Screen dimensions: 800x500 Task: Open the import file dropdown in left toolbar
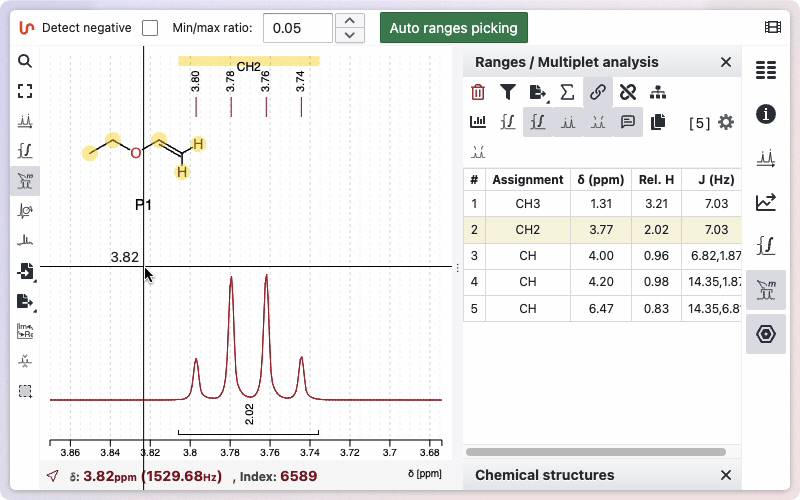click(25, 271)
